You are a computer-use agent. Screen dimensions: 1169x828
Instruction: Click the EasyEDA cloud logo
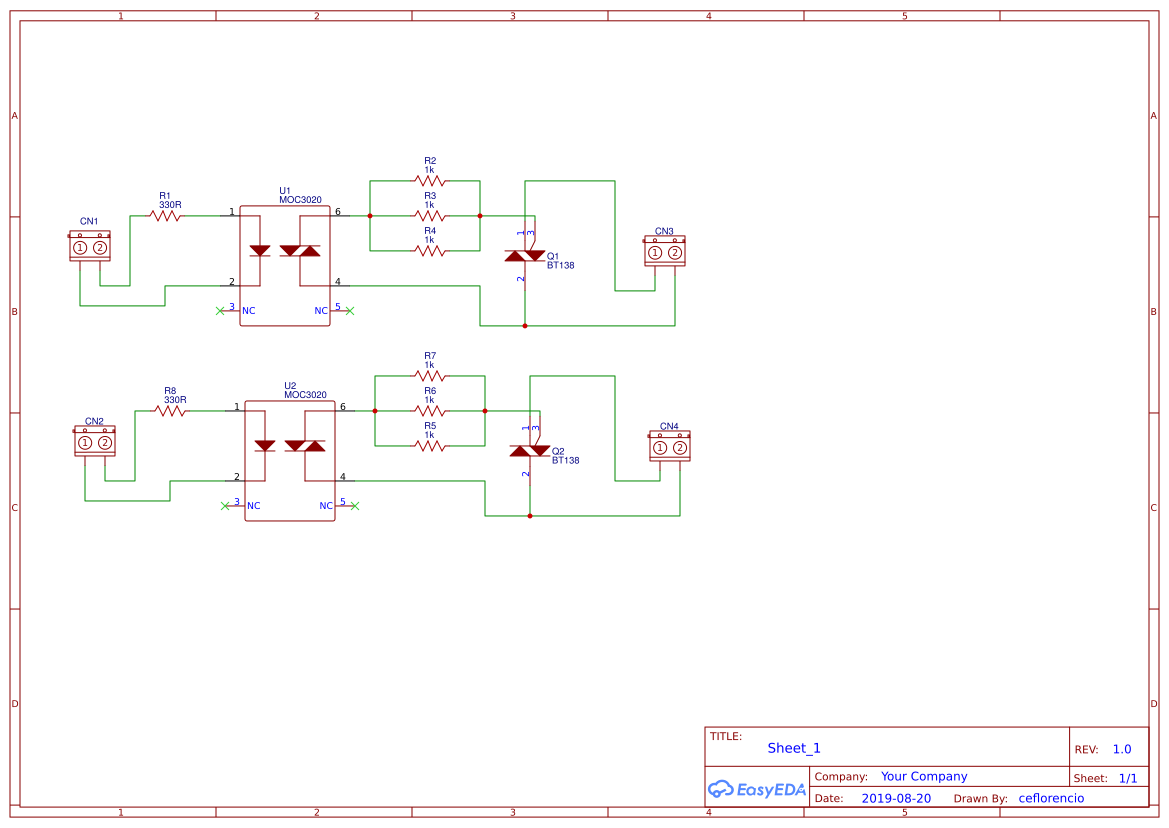(722, 789)
